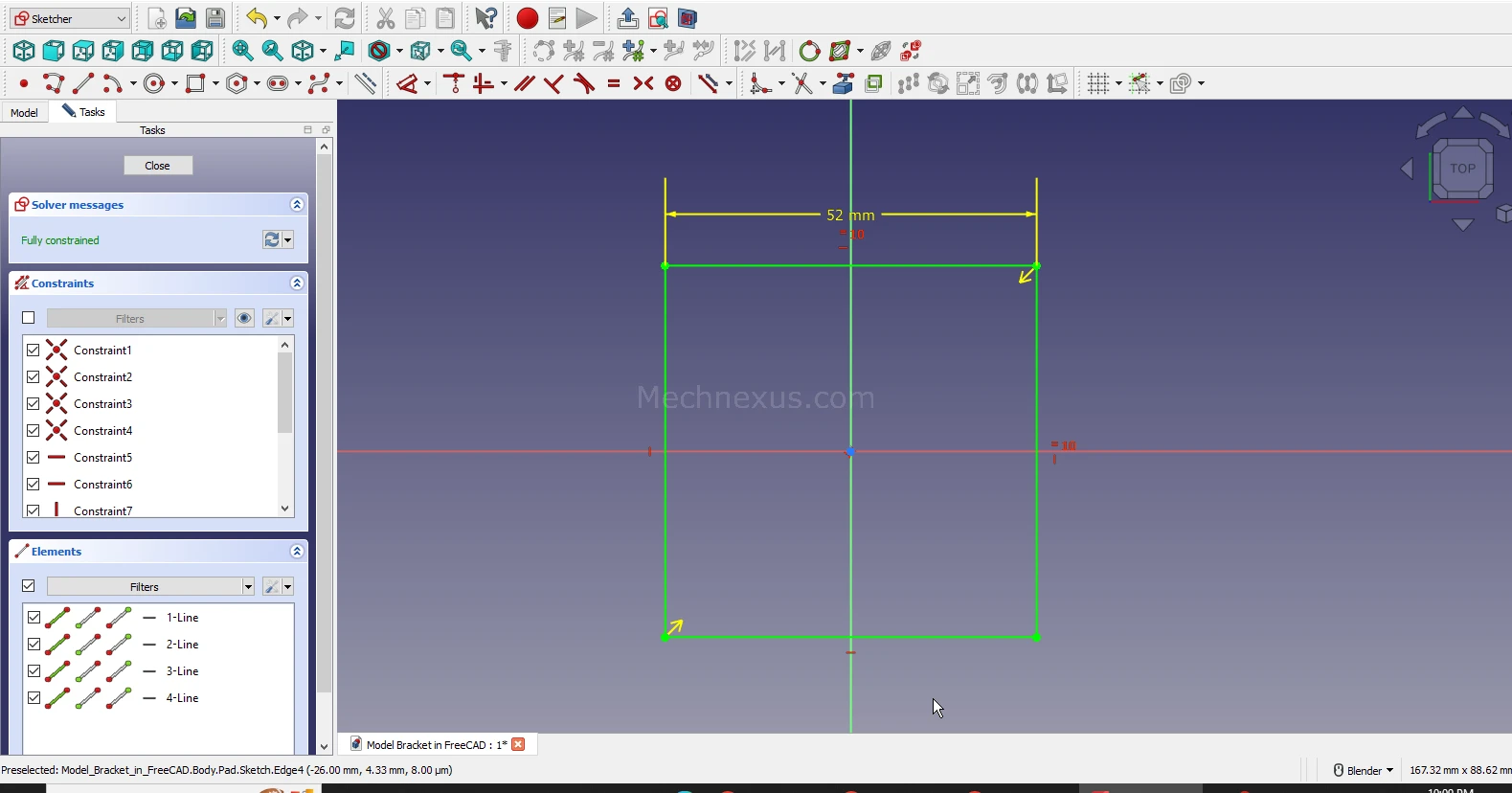
Task: Click the Save document icon
Action: [x=215, y=18]
